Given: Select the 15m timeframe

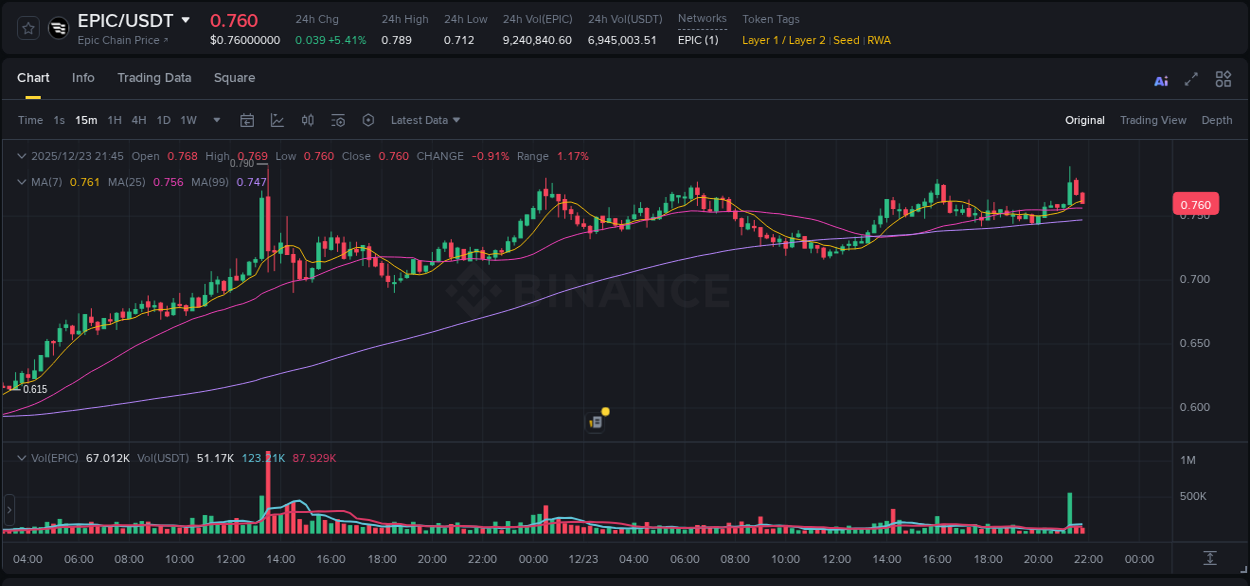Looking at the screenshot, I should tap(86, 120).
